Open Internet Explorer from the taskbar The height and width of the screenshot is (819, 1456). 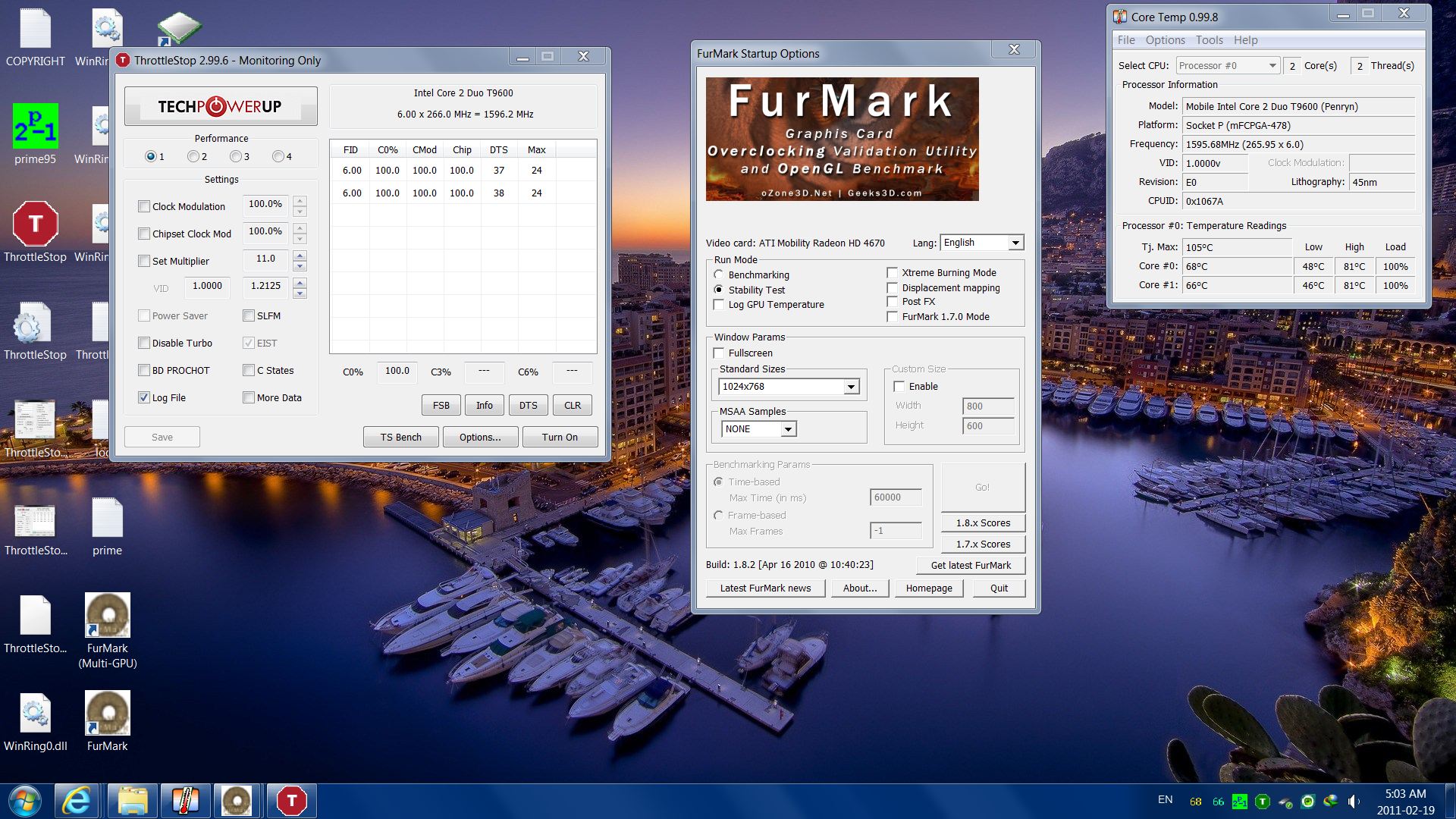point(77,801)
